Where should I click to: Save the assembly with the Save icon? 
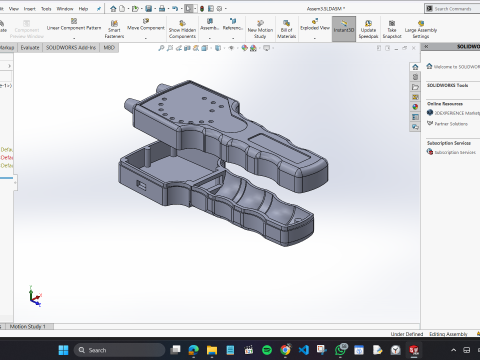coord(149,9)
